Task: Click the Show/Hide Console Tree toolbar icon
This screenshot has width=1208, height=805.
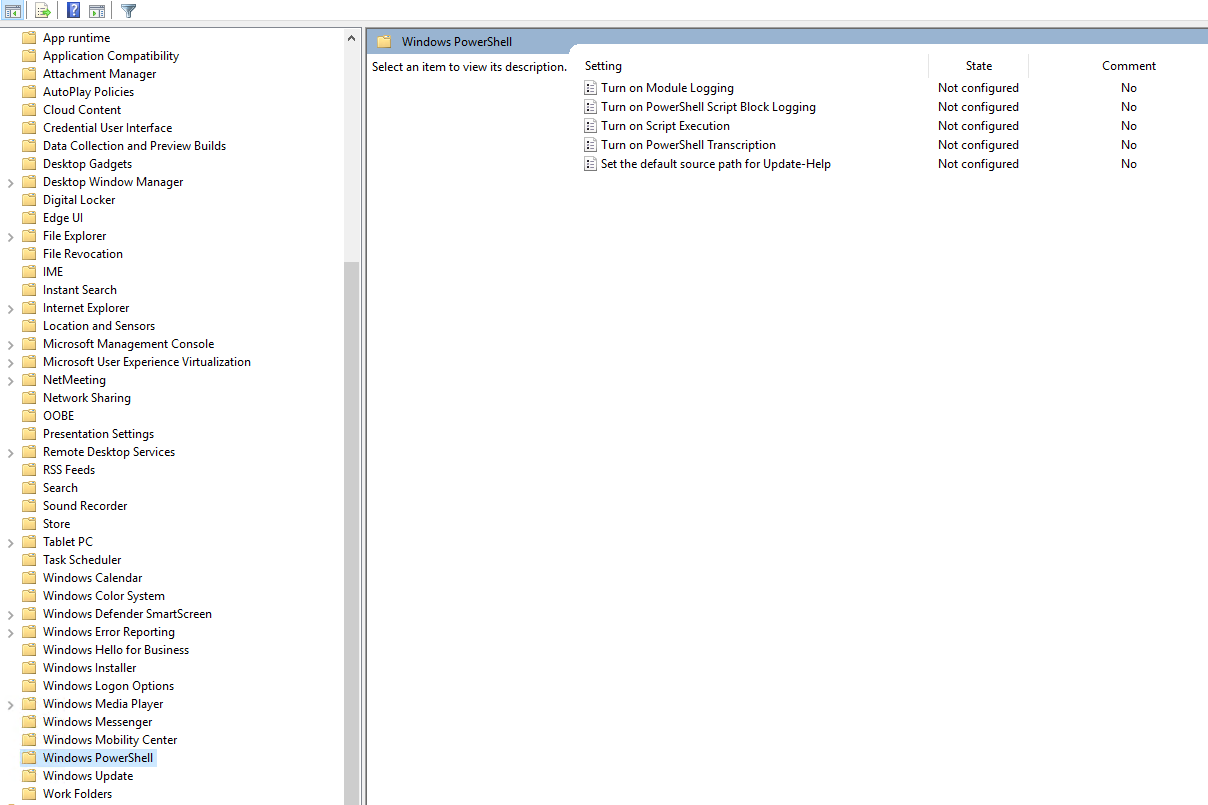Action: pos(13,11)
